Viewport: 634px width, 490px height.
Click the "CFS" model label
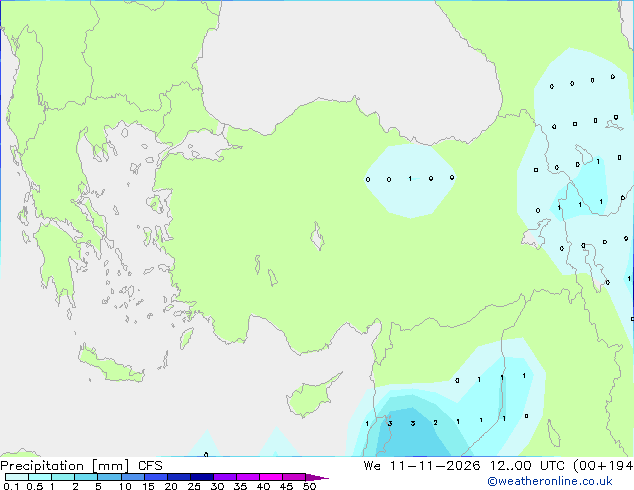[150, 466]
